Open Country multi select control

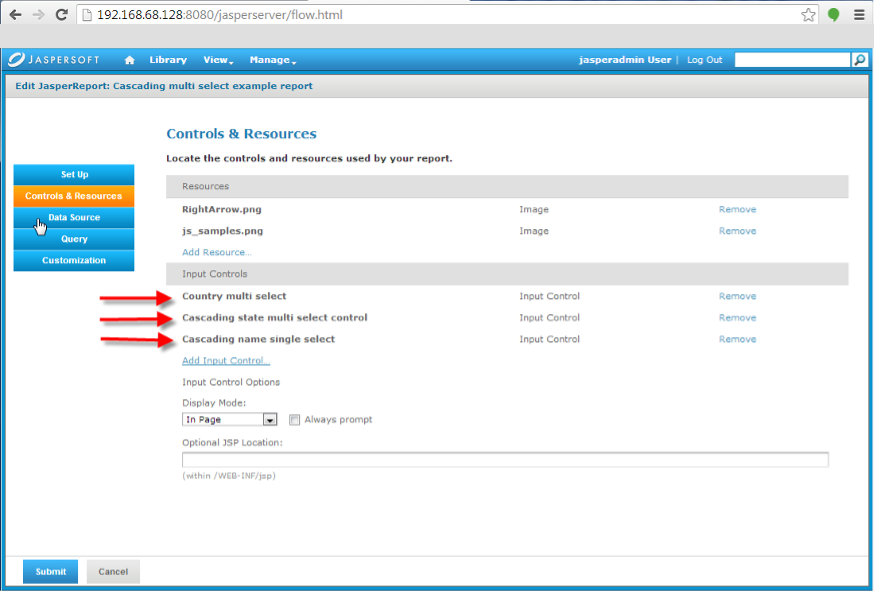click(x=234, y=296)
